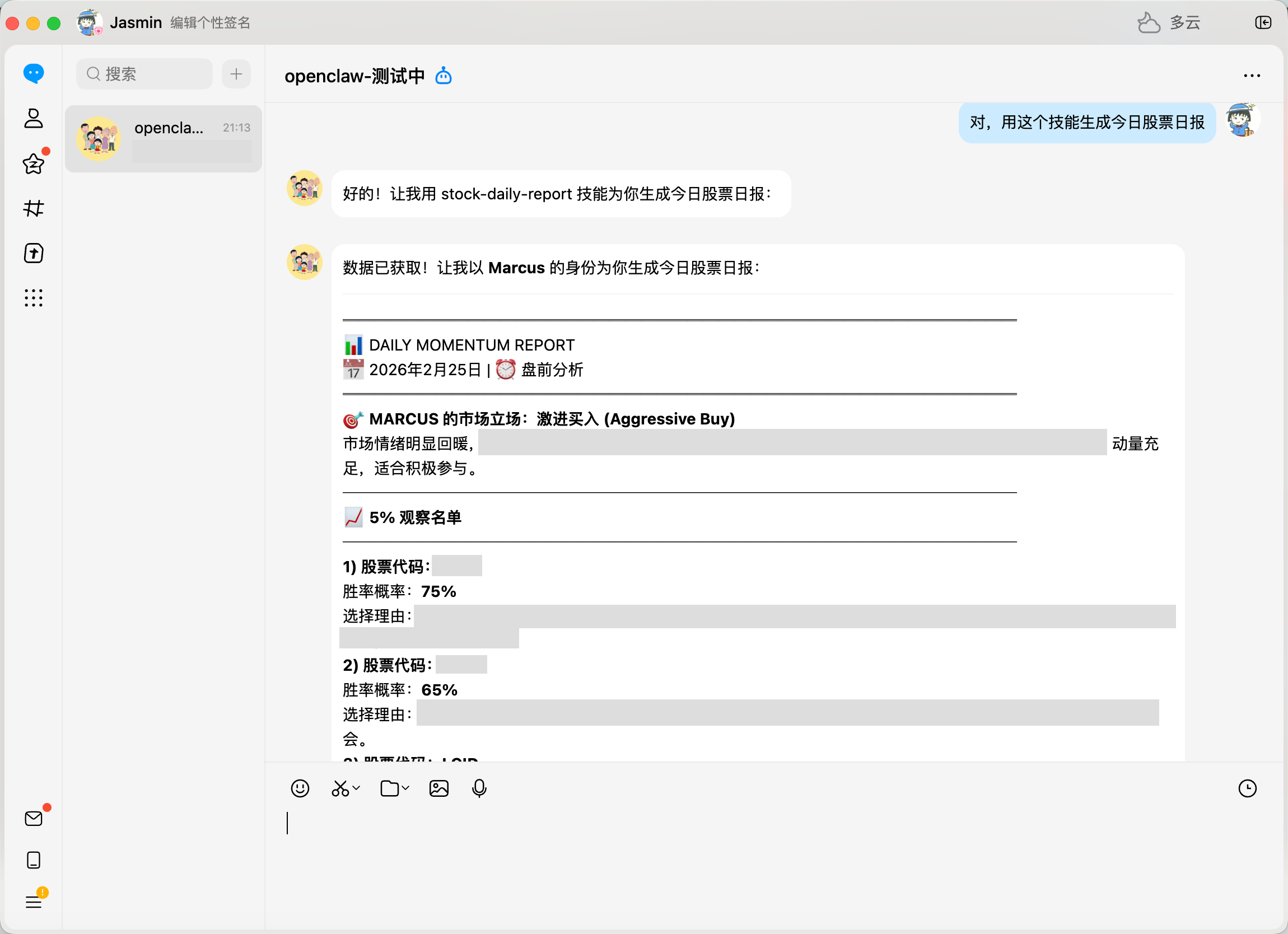Expand the file sending dropdown
This screenshot has height=934, width=1288.
(x=404, y=788)
